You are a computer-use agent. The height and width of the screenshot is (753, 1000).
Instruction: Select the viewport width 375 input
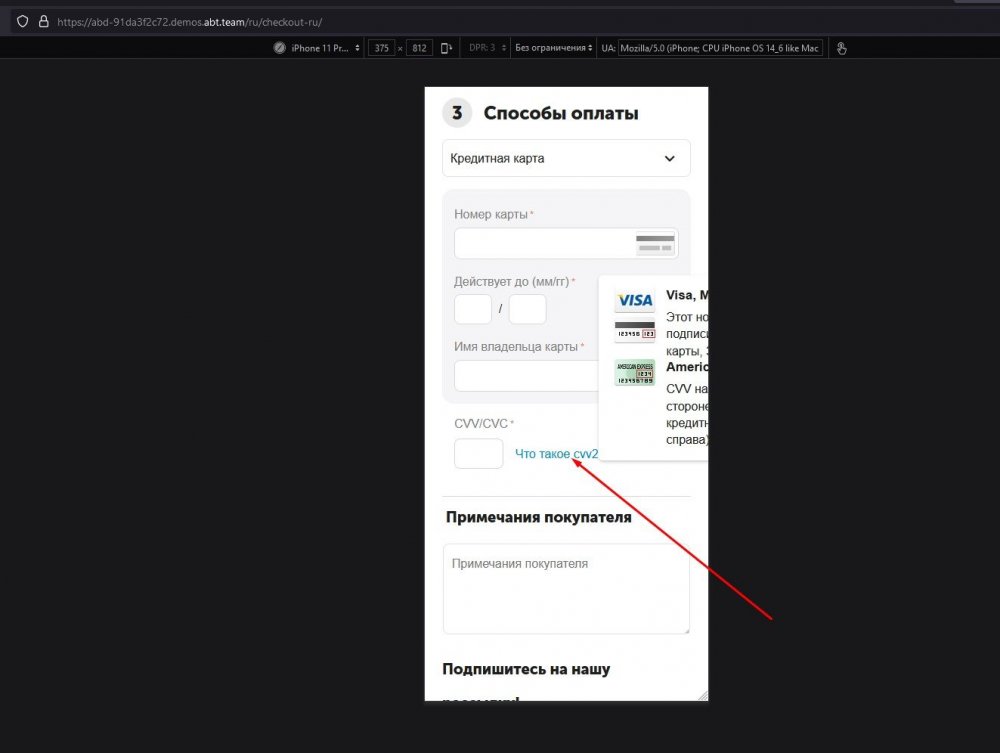point(381,47)
